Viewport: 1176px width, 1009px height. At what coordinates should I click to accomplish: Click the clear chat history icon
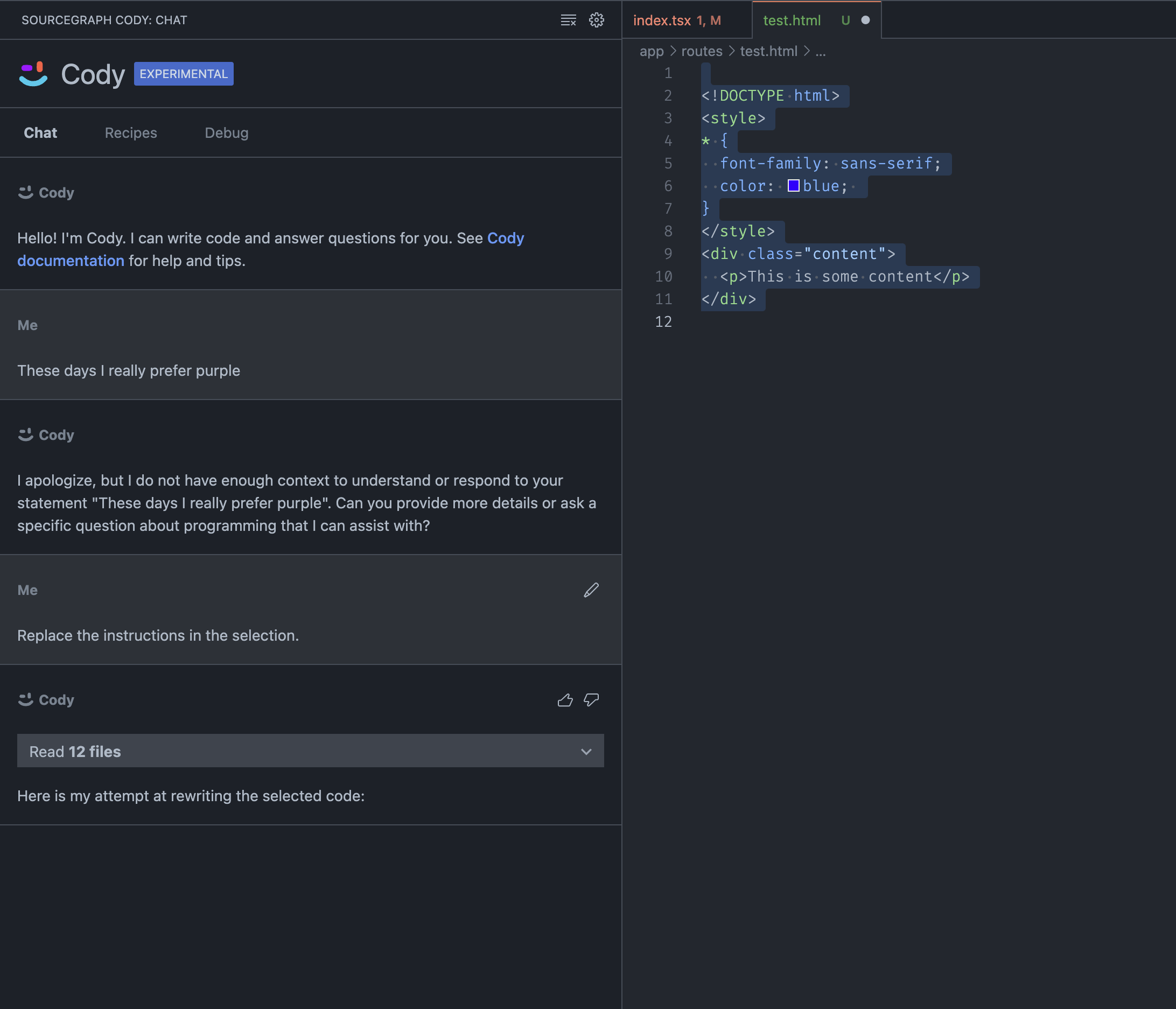tap(568, 20)
